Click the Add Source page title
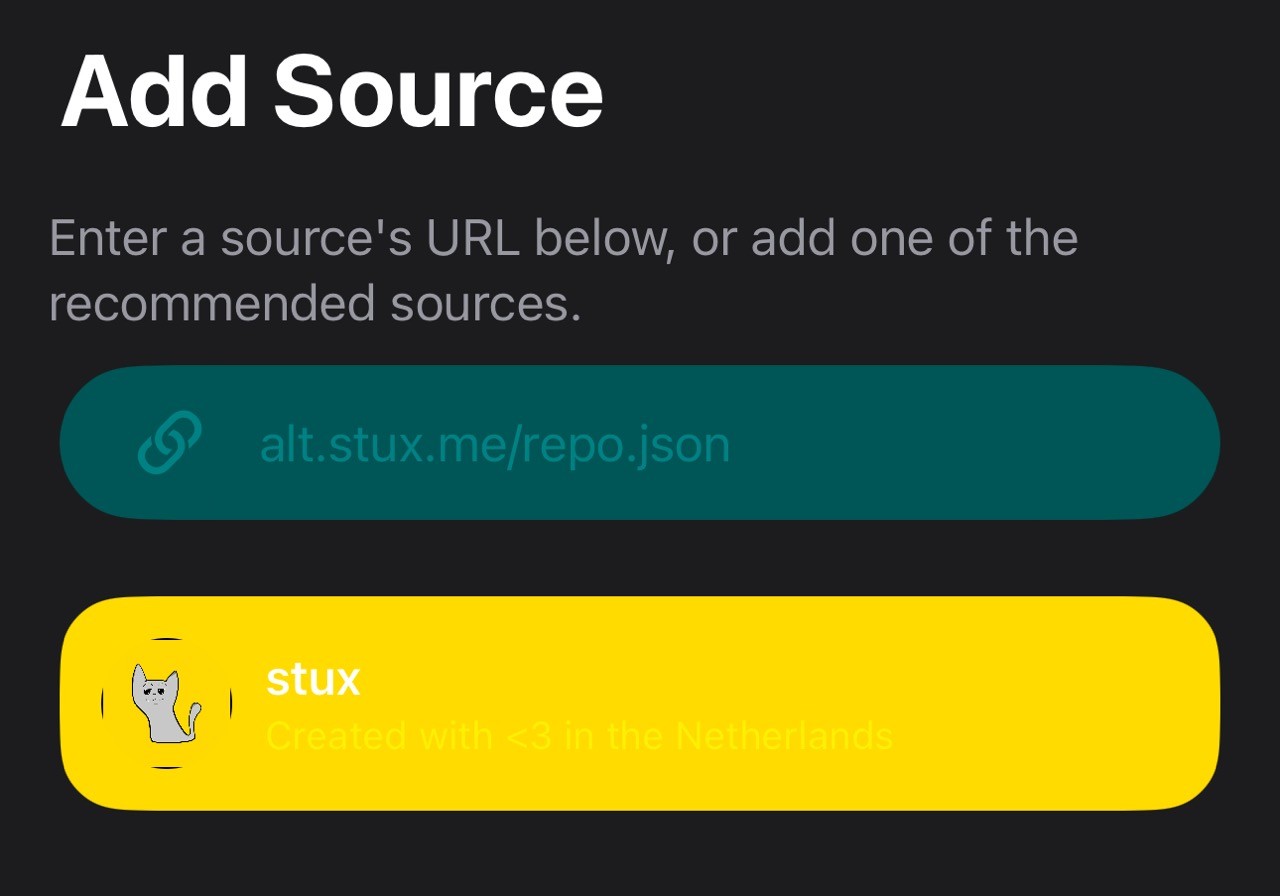1280x896 pixels. (332, 91)
